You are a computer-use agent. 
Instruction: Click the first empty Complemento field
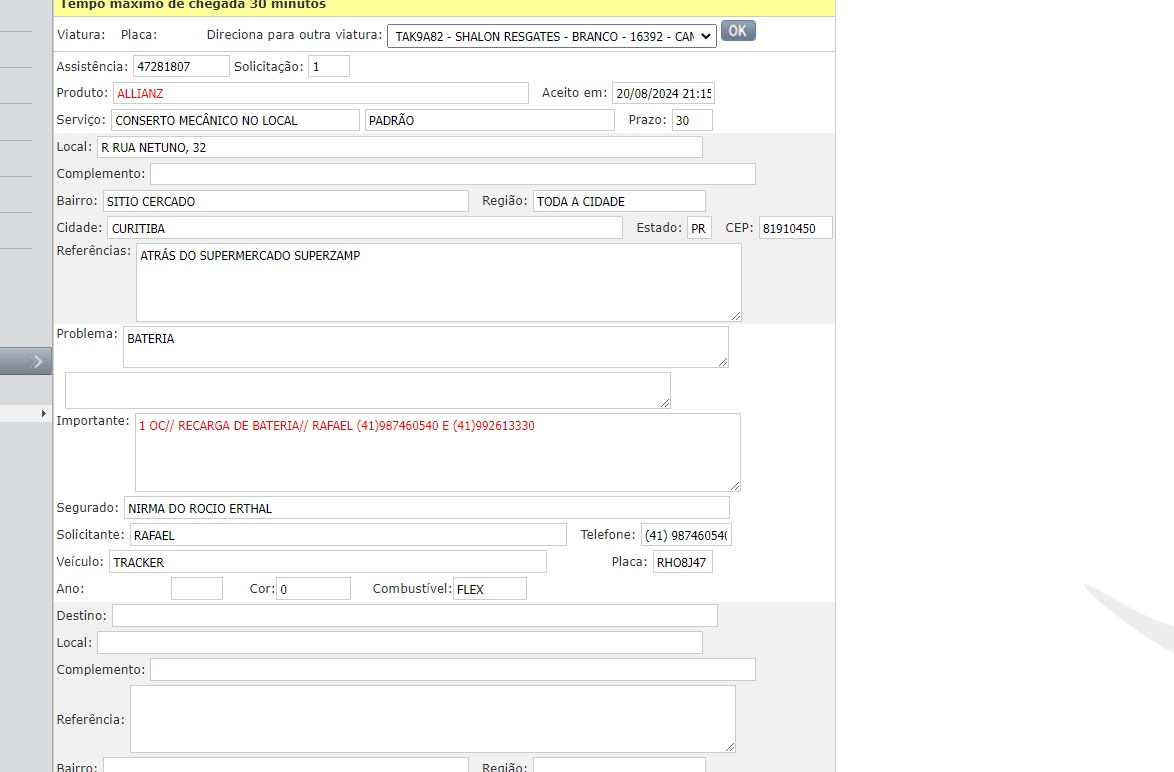(453, 174)
